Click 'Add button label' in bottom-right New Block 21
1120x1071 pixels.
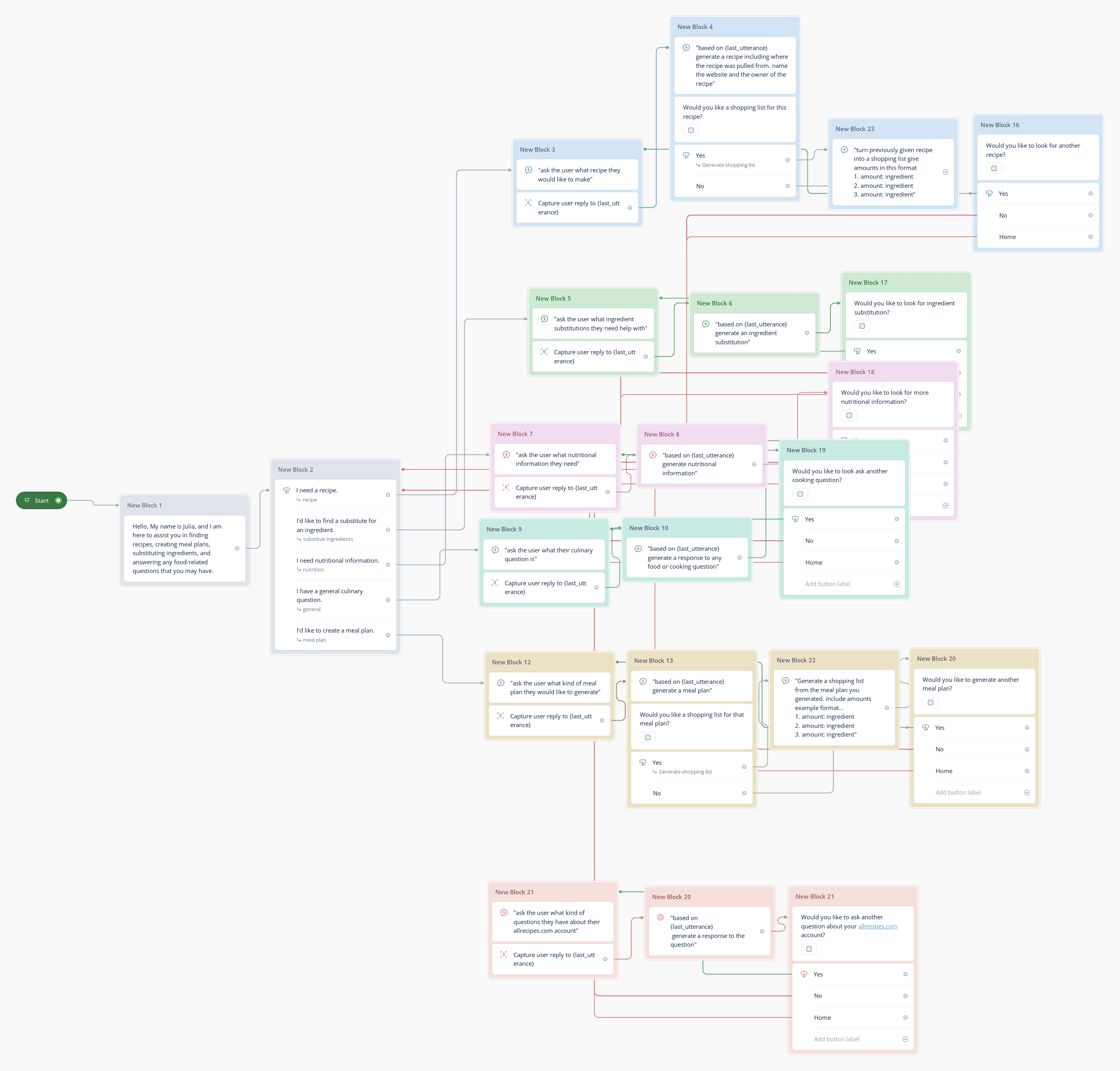pyautogui.click(x=836, y=1039)
